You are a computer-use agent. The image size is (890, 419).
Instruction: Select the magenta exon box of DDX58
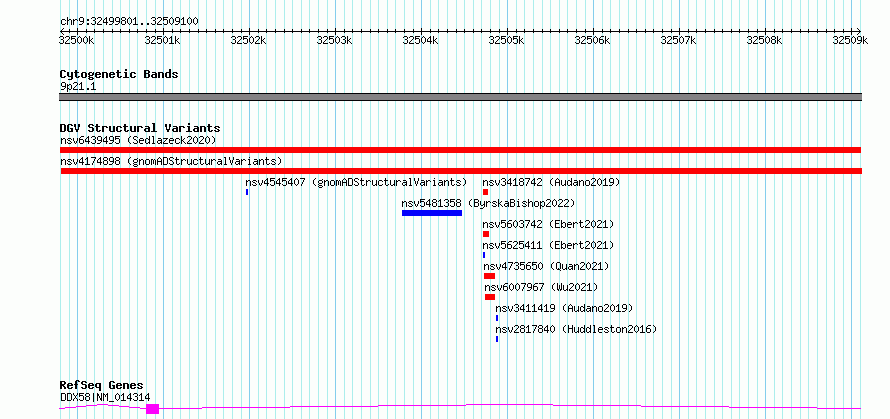pyautogui.click(x=153, y=409)
